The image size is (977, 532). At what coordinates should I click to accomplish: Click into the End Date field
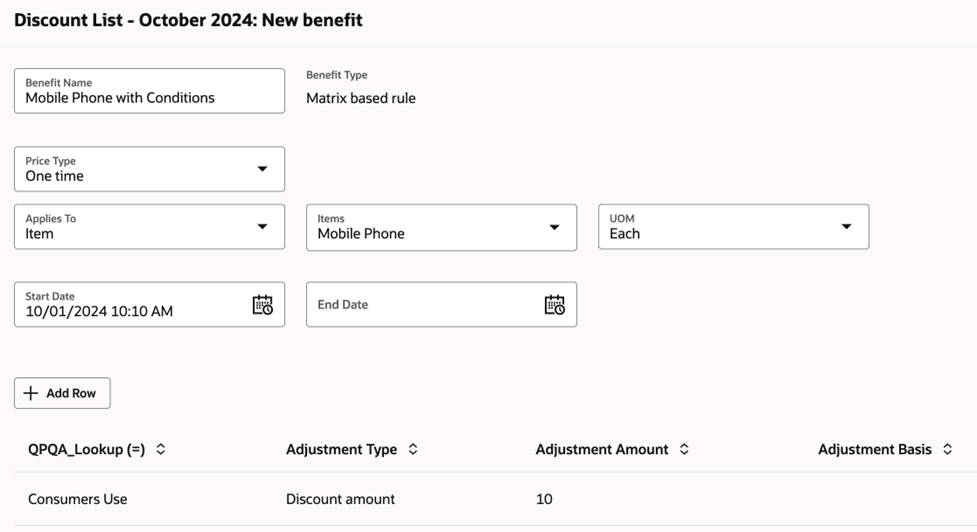click(420, 305)
